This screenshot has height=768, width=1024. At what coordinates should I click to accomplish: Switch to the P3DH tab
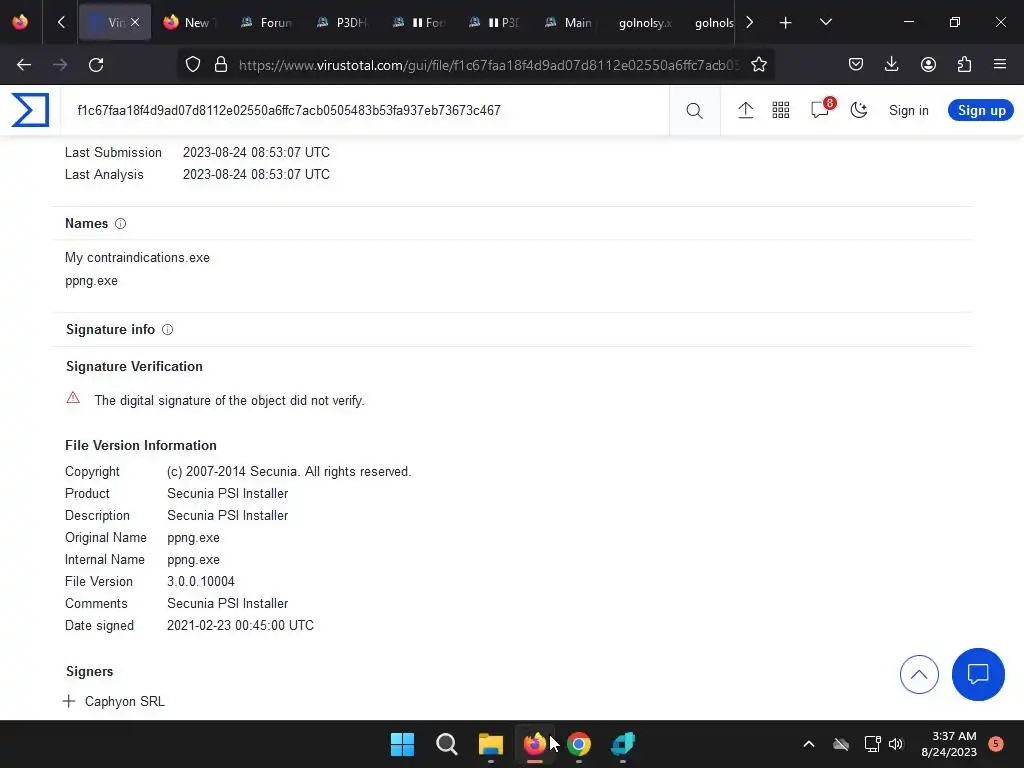[x=342, y=23]
